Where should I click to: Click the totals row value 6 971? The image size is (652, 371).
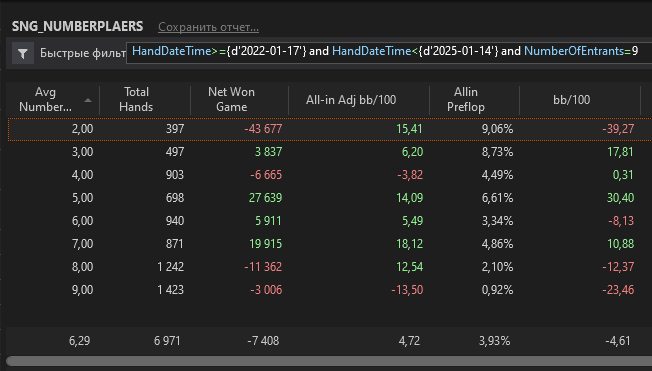coord(167,341)
